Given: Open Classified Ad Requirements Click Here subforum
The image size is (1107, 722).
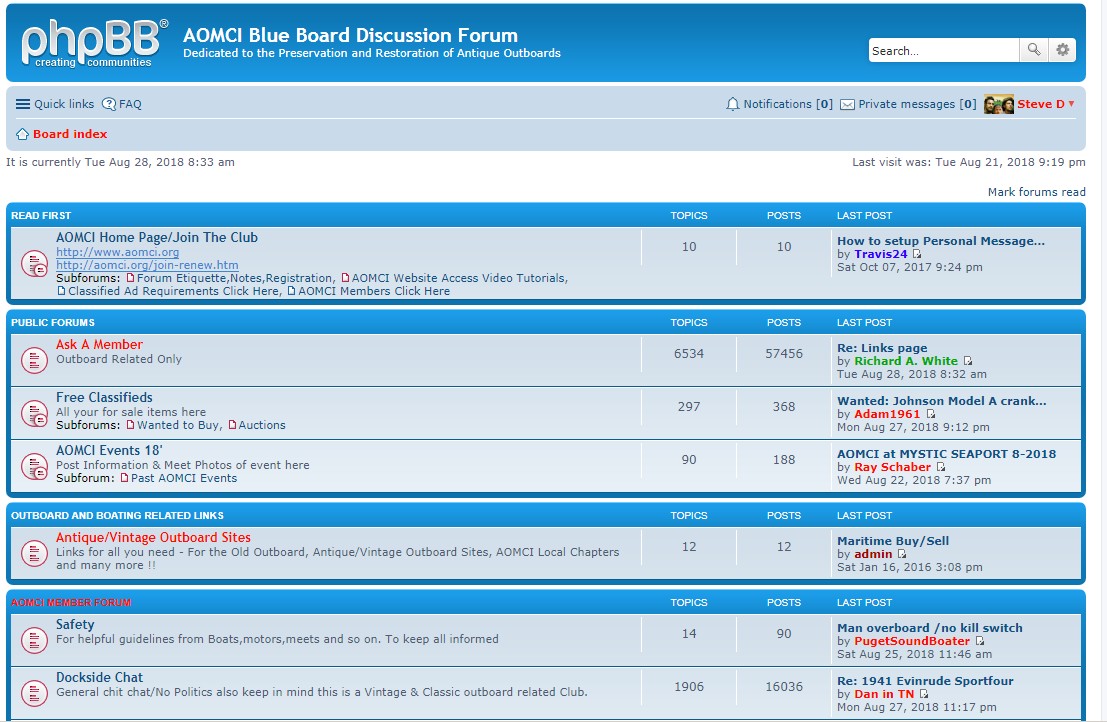Looking at the screenshot, I should pyautogui.click(x=174, y=291).
